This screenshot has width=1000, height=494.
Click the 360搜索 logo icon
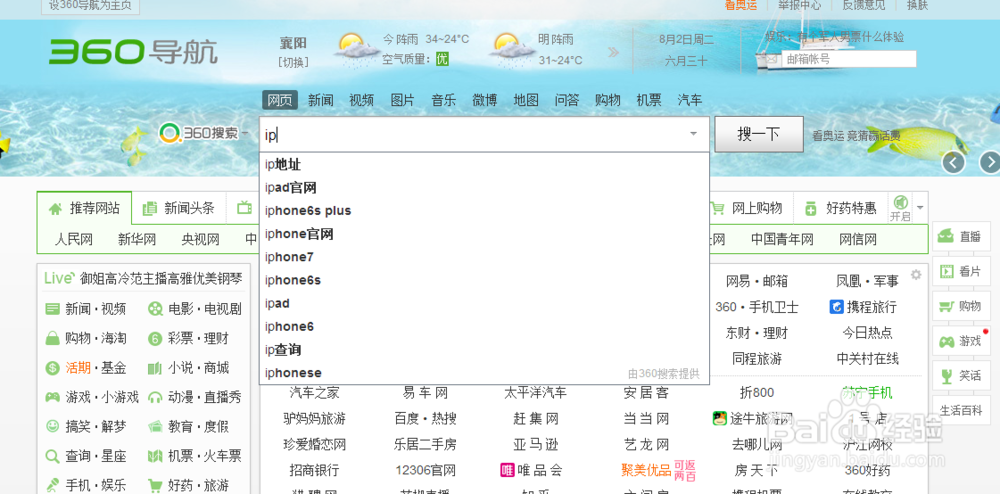coord(170,133)
